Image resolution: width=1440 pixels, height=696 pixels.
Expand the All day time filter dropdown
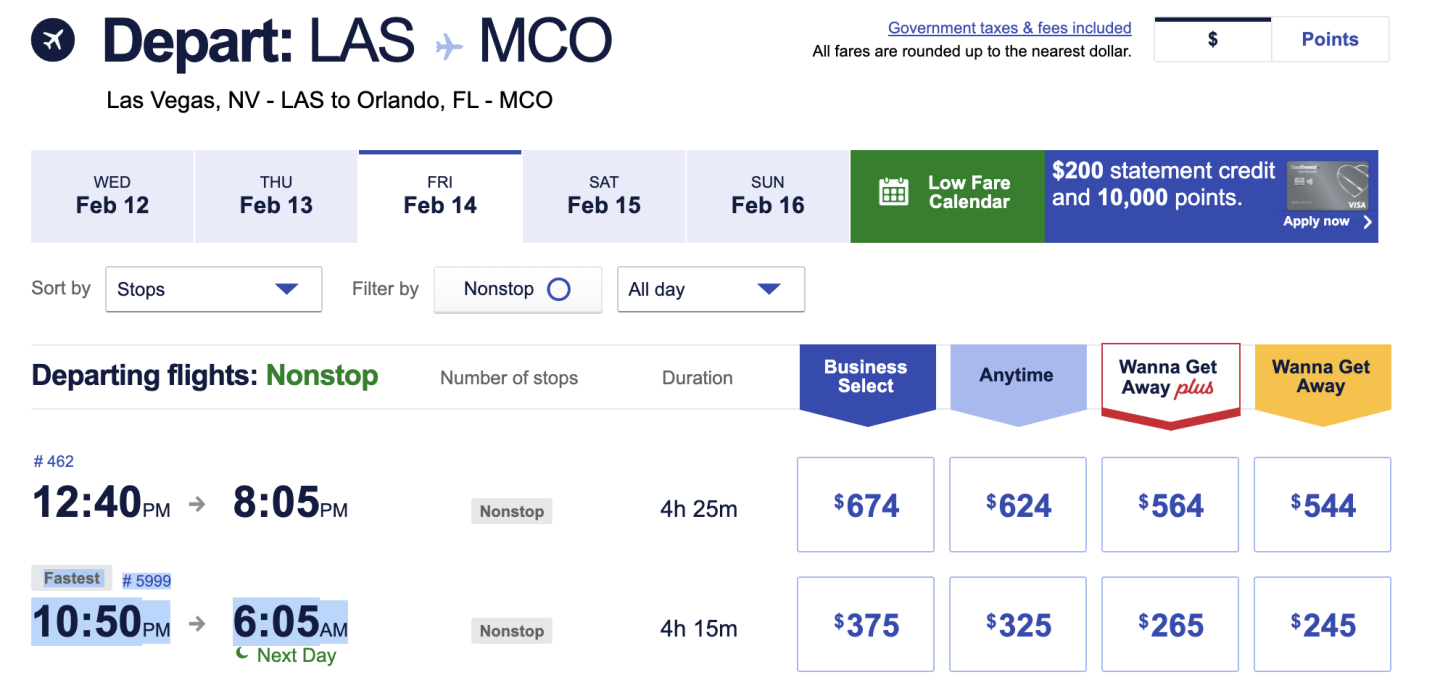(x=710, y=290)
